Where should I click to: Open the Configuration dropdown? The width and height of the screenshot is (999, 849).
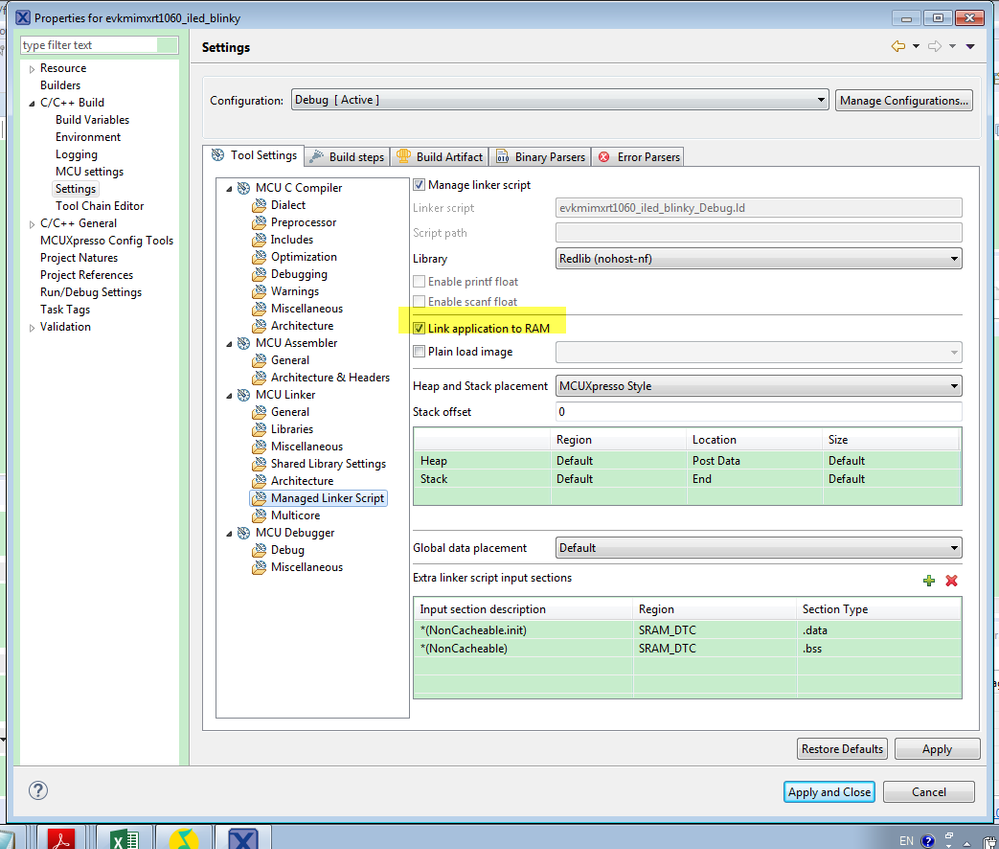[x=559, y=100]
